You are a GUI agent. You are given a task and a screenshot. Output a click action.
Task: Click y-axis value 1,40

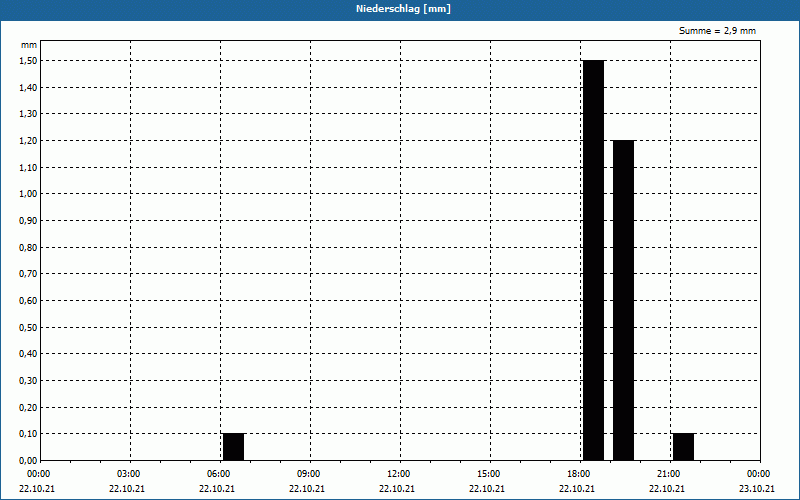[x=28, y=87]
